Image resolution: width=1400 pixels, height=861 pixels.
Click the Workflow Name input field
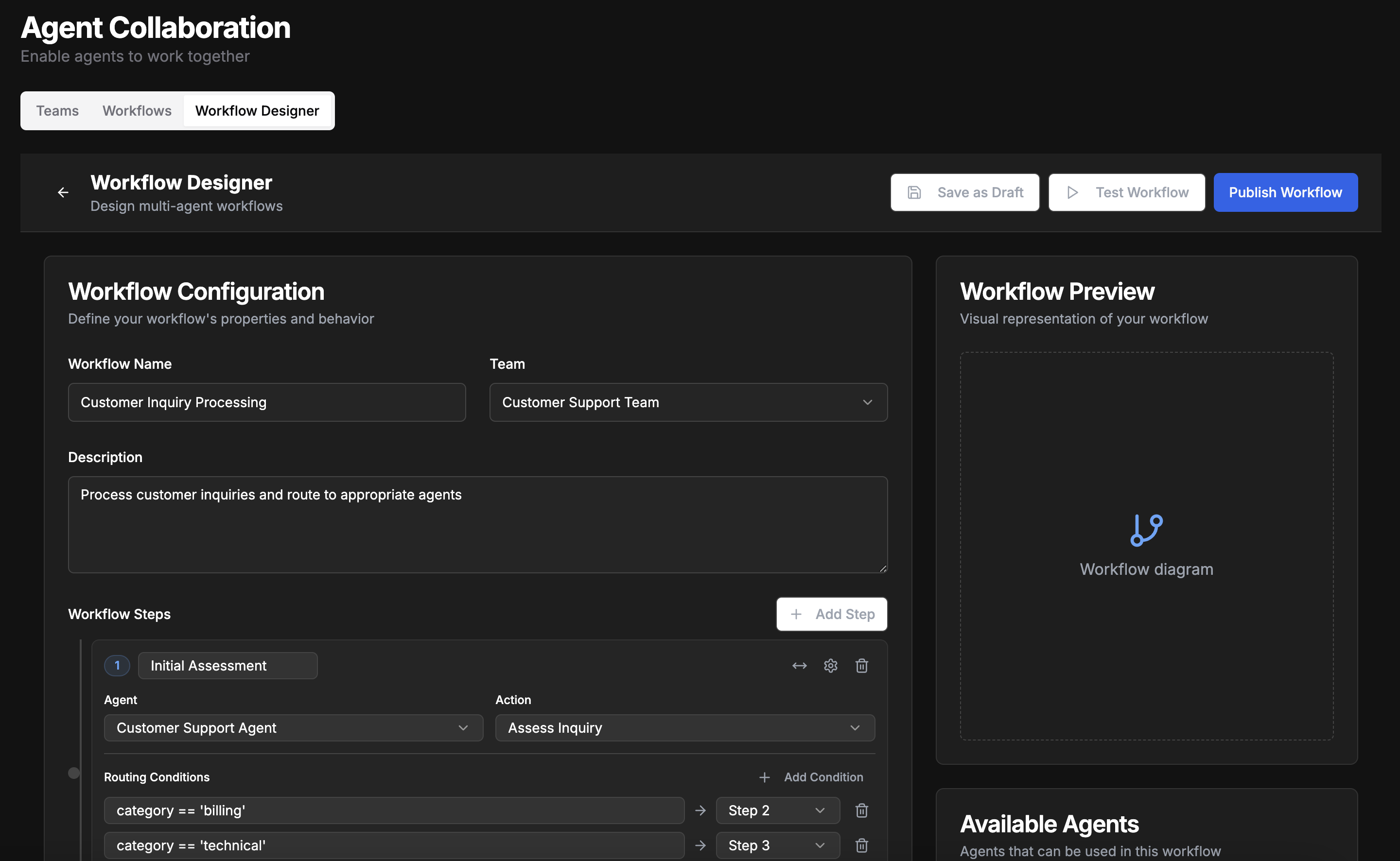pos(266,402)
